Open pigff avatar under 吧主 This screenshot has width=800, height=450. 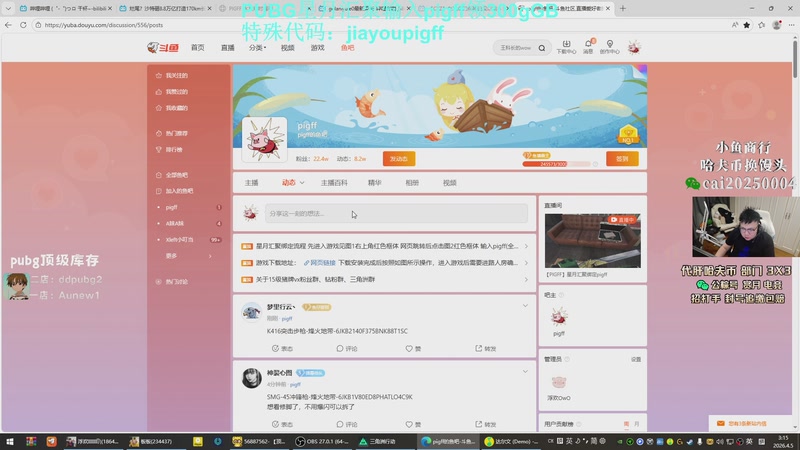click(559, 317)
